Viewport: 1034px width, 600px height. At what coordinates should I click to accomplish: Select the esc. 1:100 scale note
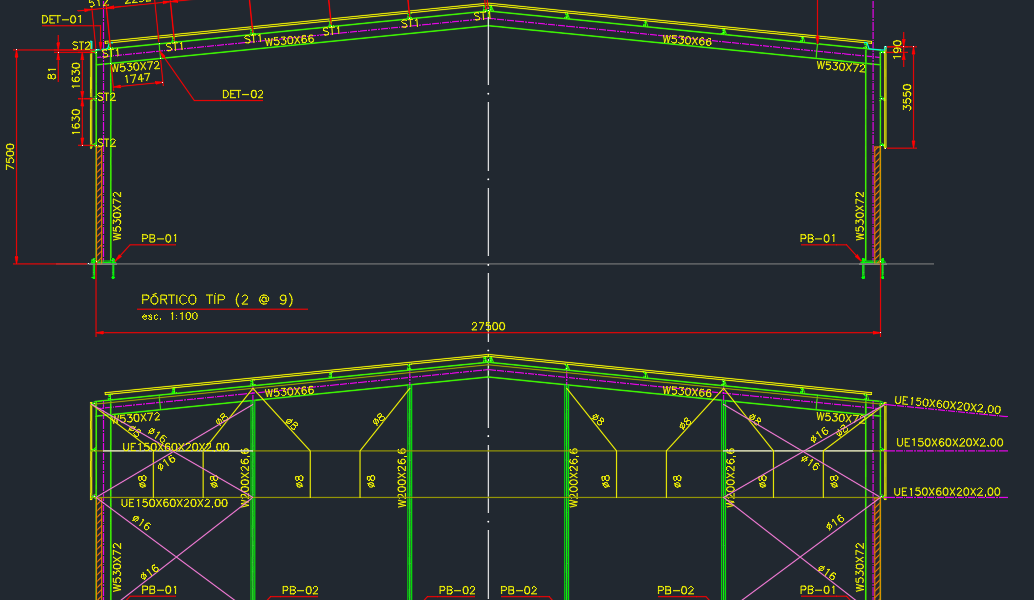click(170, 316)
